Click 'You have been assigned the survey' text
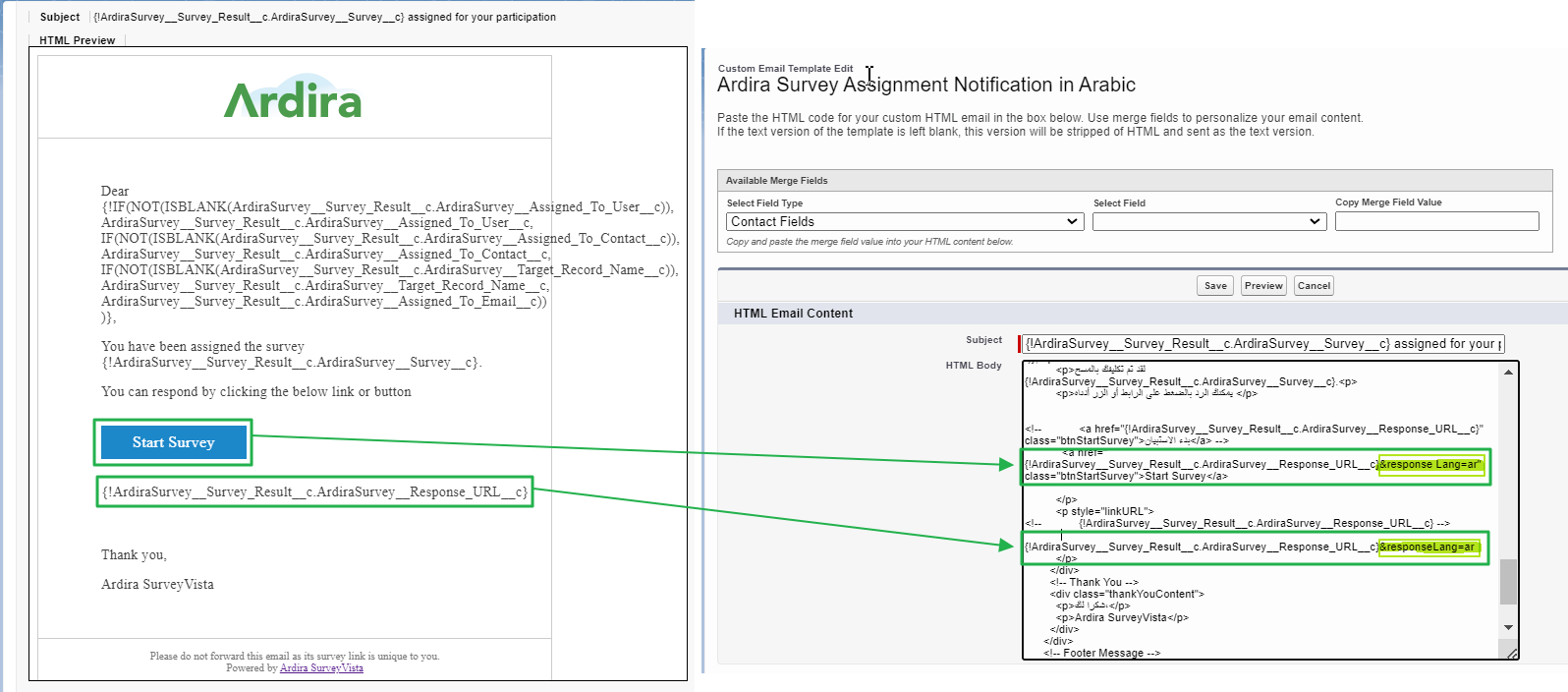This screenshot has height=692, width=1568. 202,347
